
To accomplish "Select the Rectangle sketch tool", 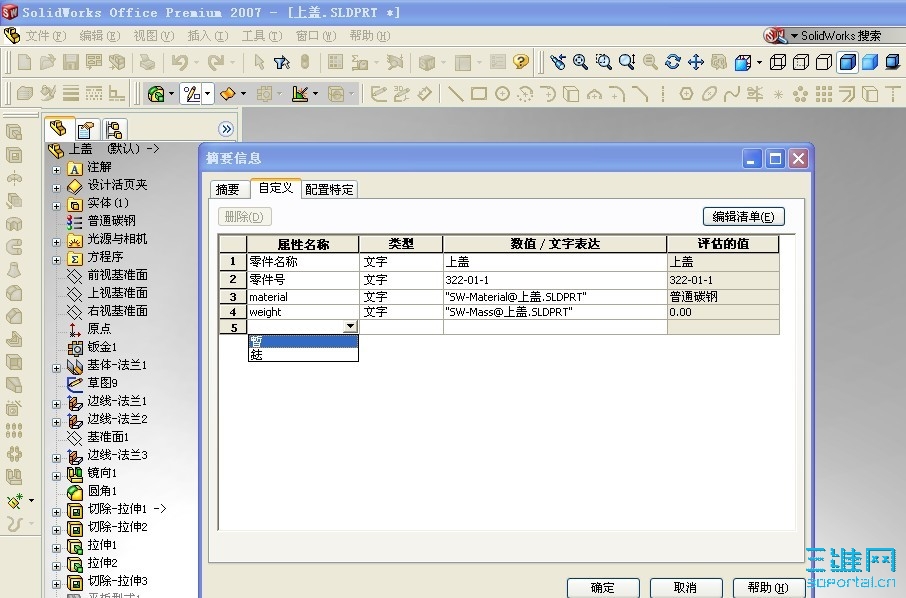I will coord(478,93).
